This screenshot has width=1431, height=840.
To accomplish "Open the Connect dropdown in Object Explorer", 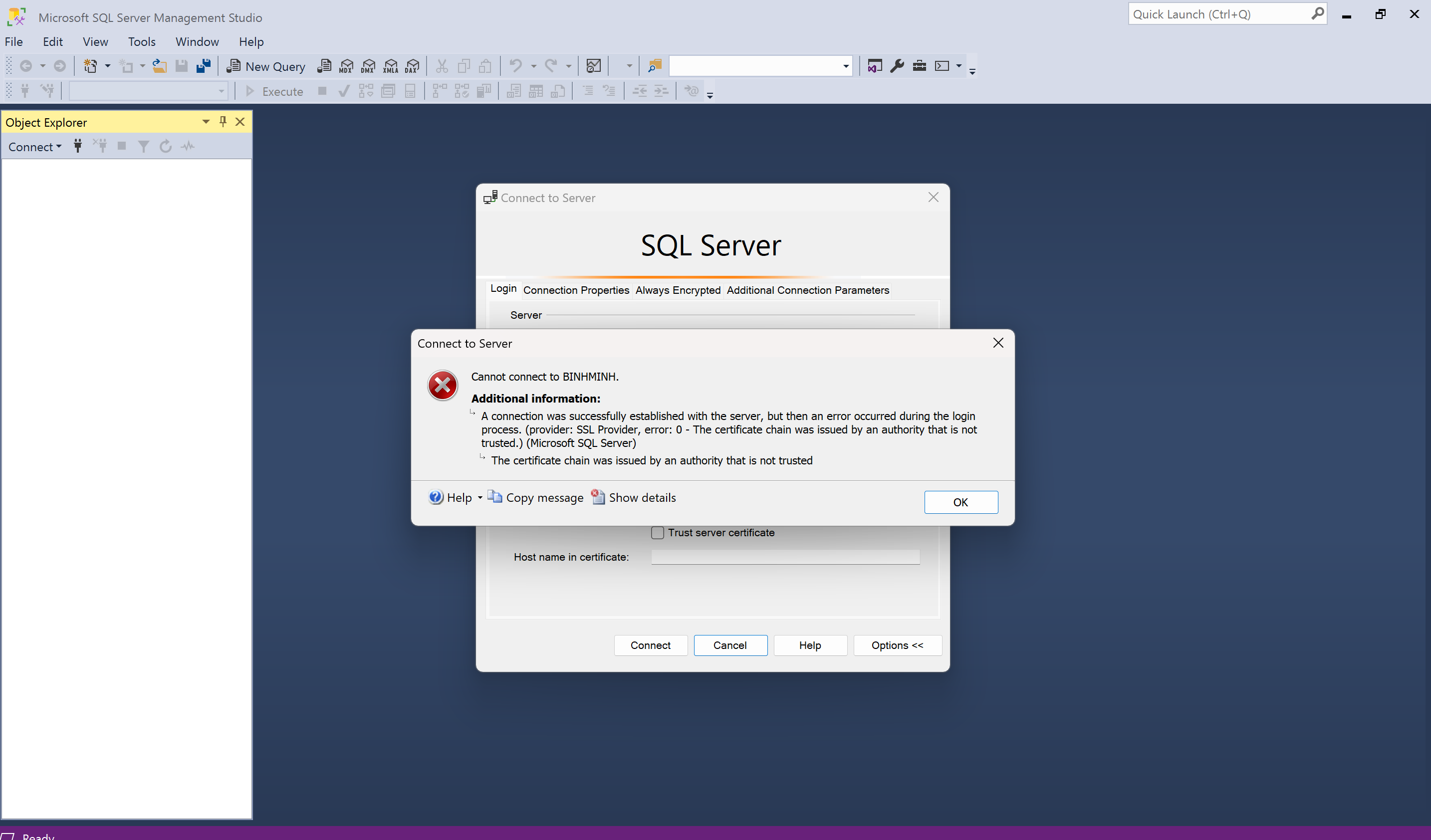I will point(34,147).
